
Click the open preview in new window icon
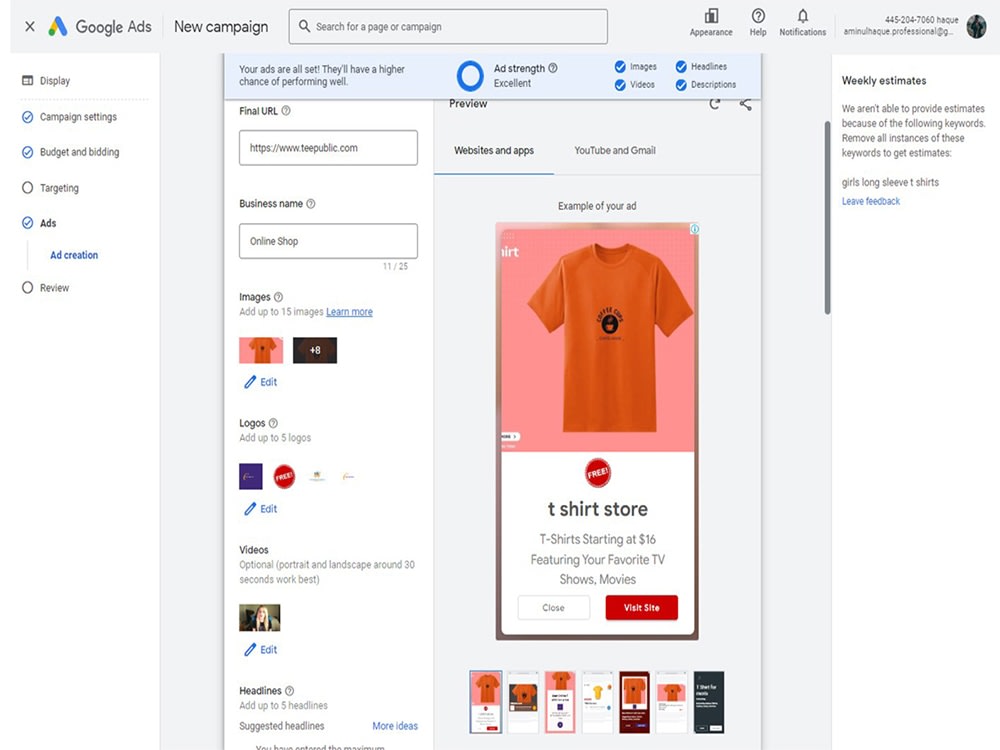point(715,104)
